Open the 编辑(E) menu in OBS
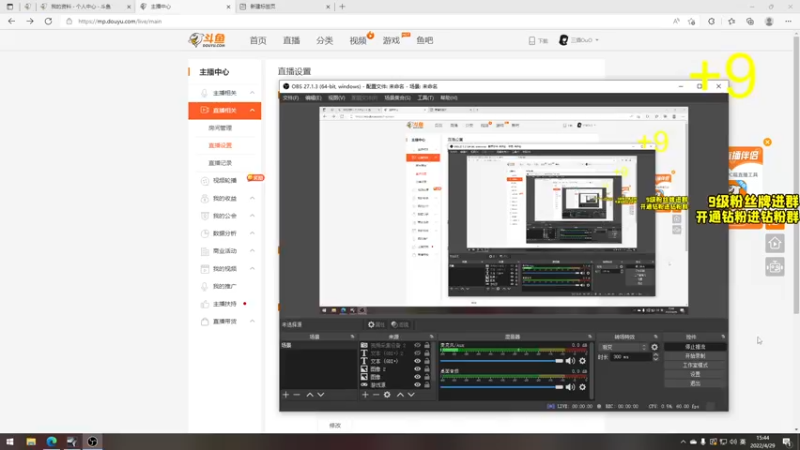The image size is (800, 450). pyautogui.click(x=313, y=97)
